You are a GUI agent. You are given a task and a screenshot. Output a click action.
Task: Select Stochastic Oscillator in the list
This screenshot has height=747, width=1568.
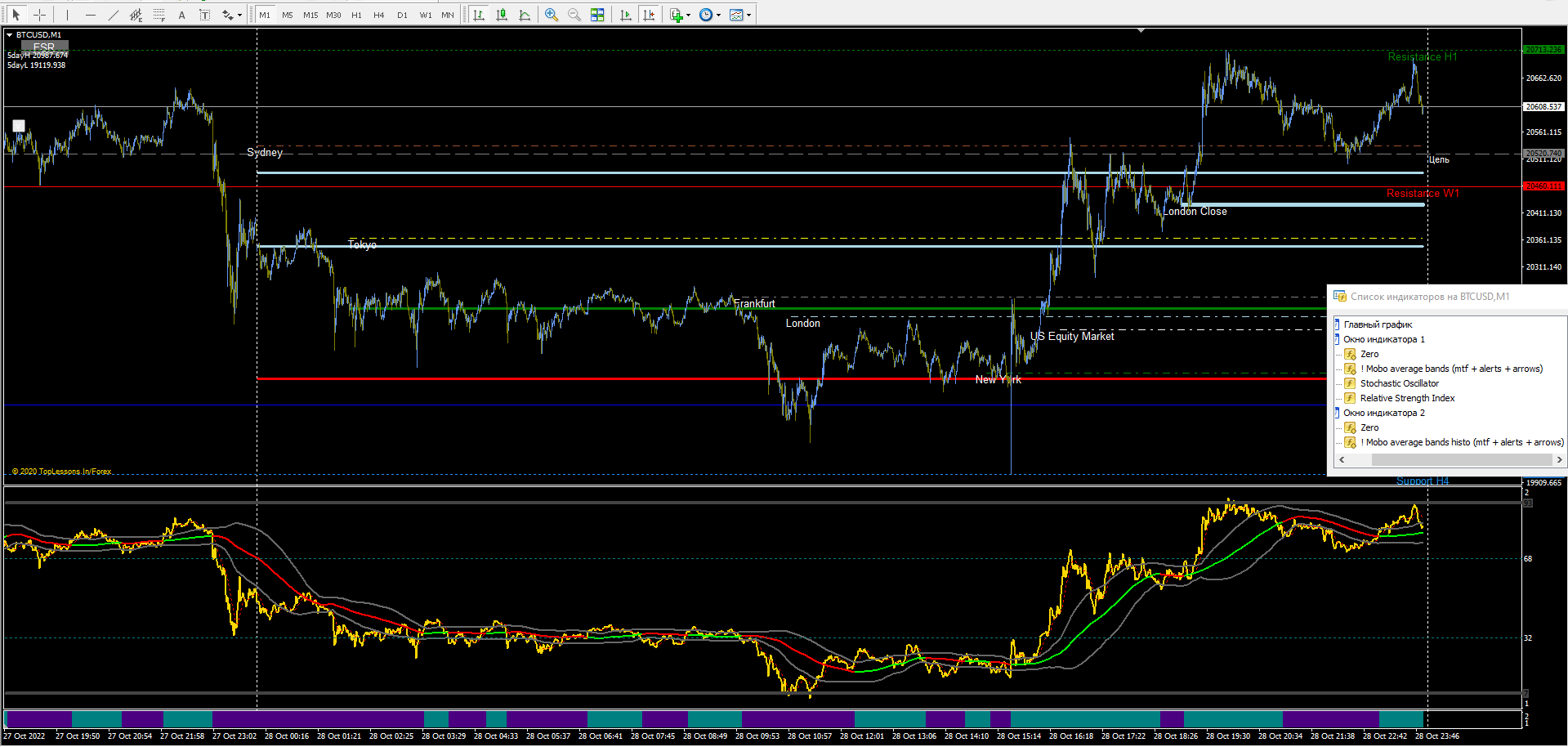(1400, 383)
